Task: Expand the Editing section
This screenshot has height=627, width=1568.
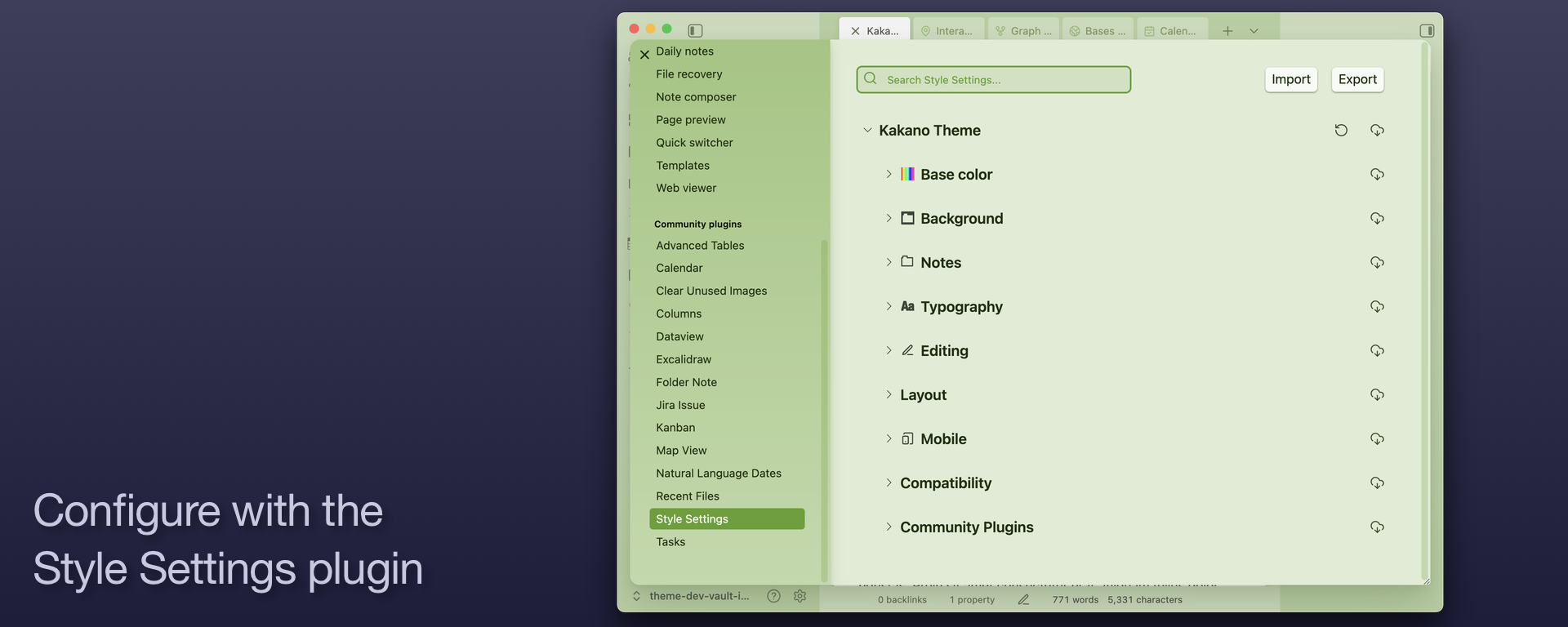Action: click(x=889, y=351)
